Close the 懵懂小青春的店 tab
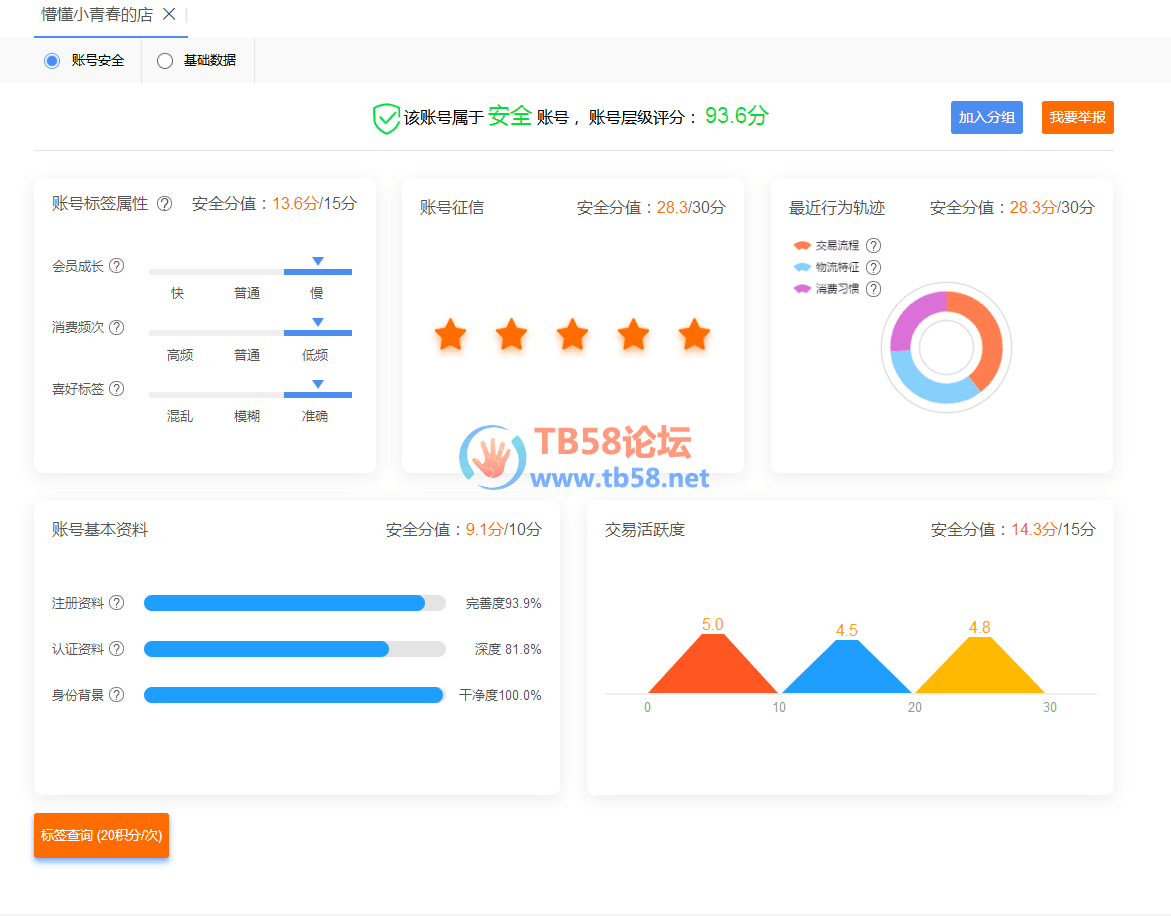Image resolution: width=1171 pixels, height=916 pixels. (x=169, y=14)
